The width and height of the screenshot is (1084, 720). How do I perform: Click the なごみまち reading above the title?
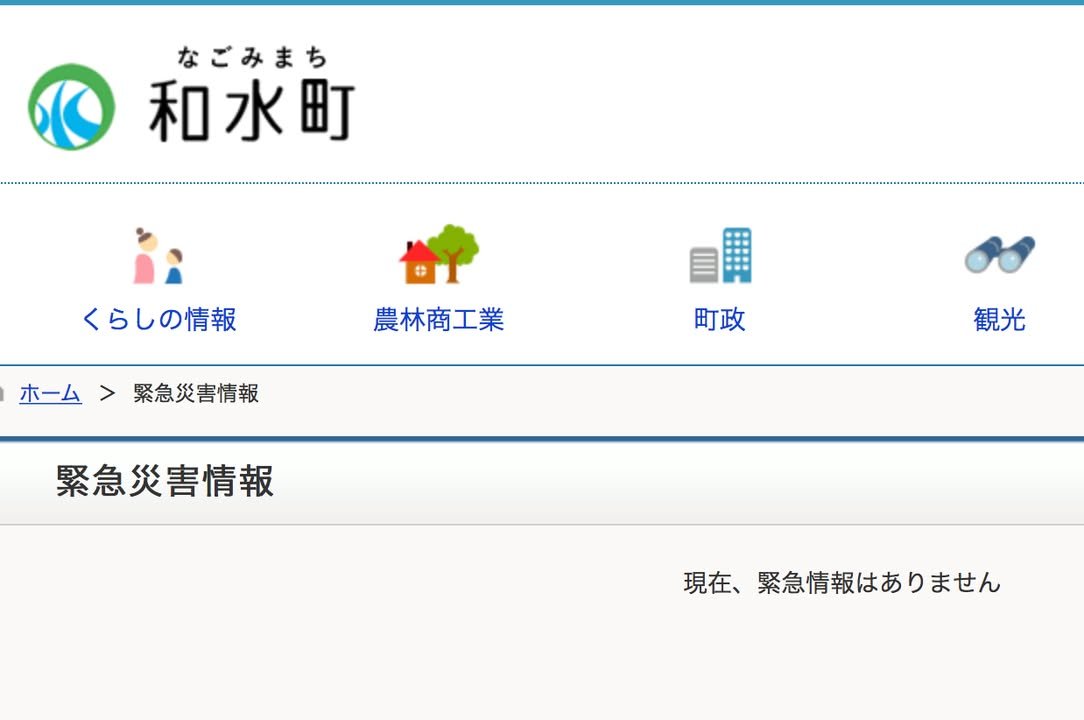point(252,57)
